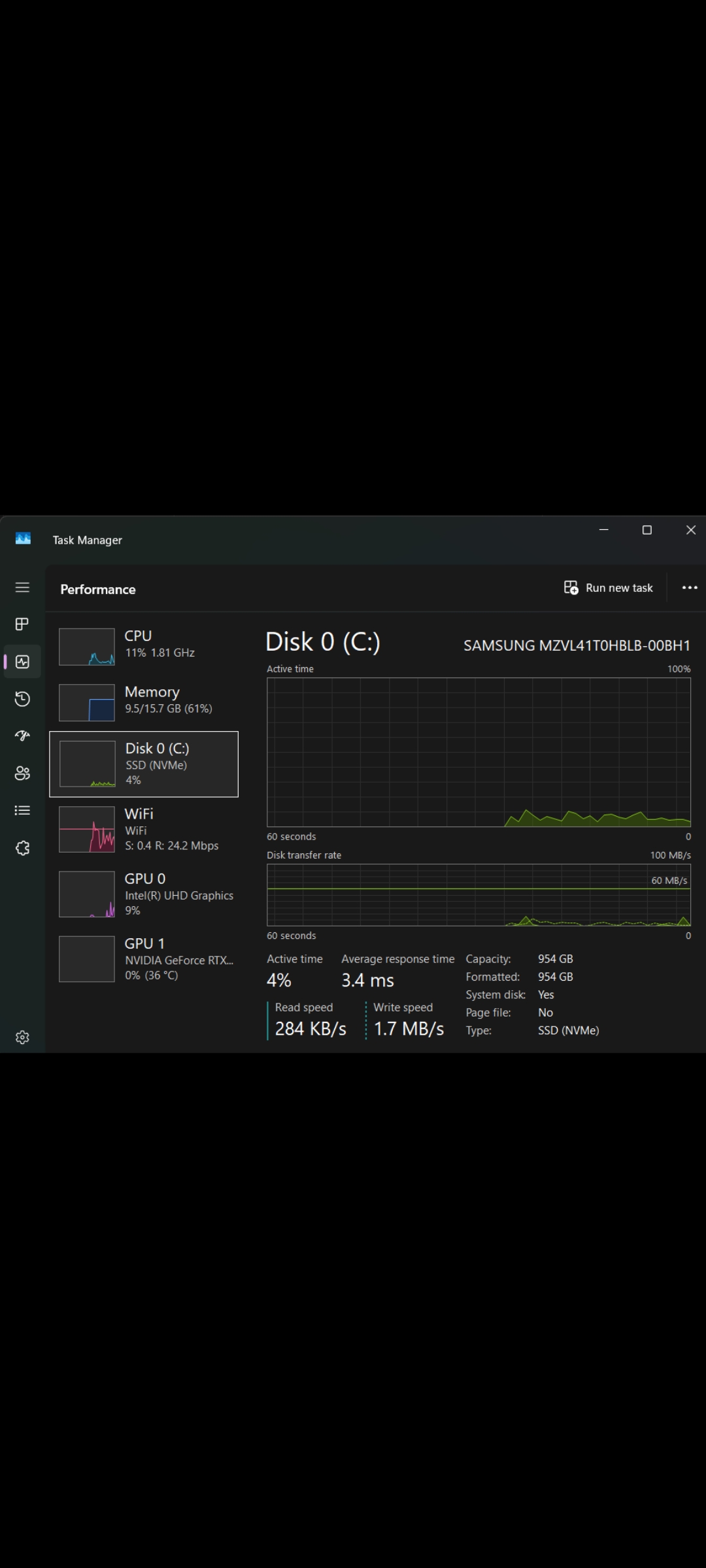Image resolution: width=706 pixels, height=1568 pixels.
Task: Click the SAMSUNG MZVL41T0HBLB-00BH1 model text
Action: [x=577, y=645]
